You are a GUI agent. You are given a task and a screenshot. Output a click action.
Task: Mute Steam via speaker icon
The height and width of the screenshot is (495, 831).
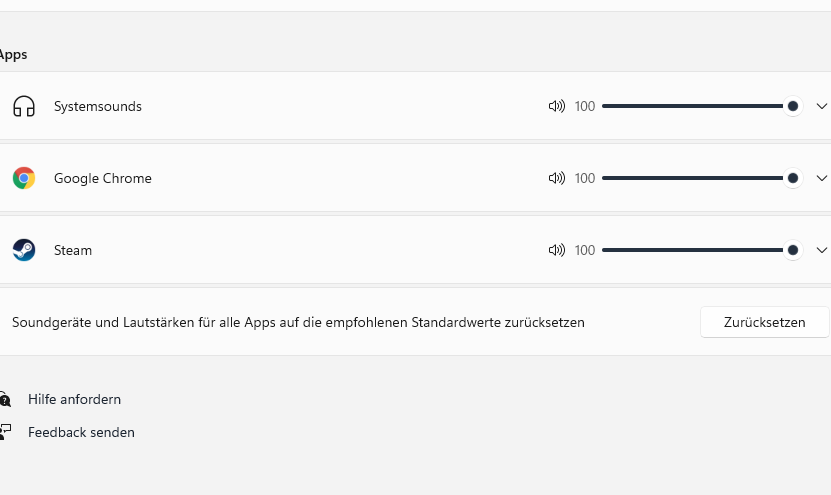point(557,250)
